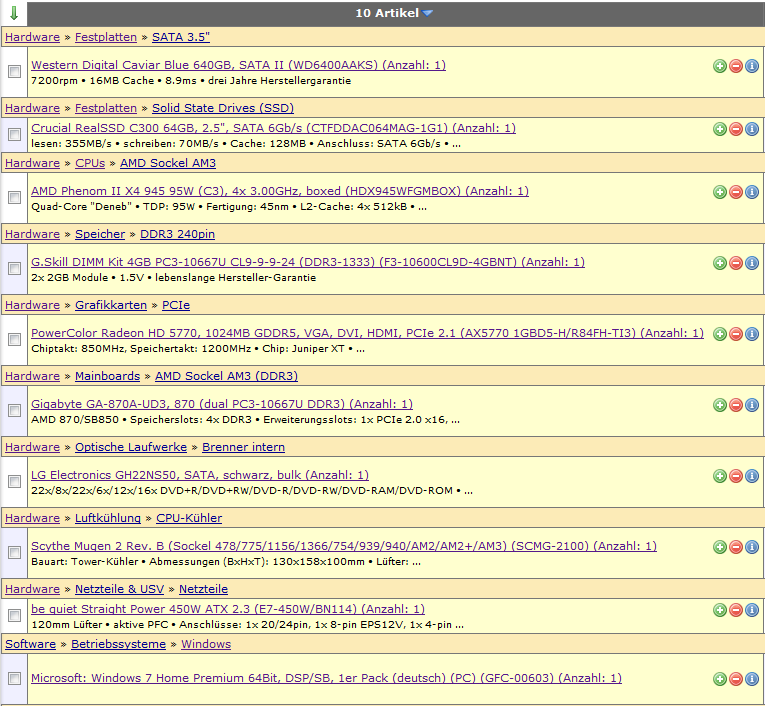Viewport: 765px width, 706px height.
Task: Click info icon for LG GH22NS50
Action: coord(752,476)
